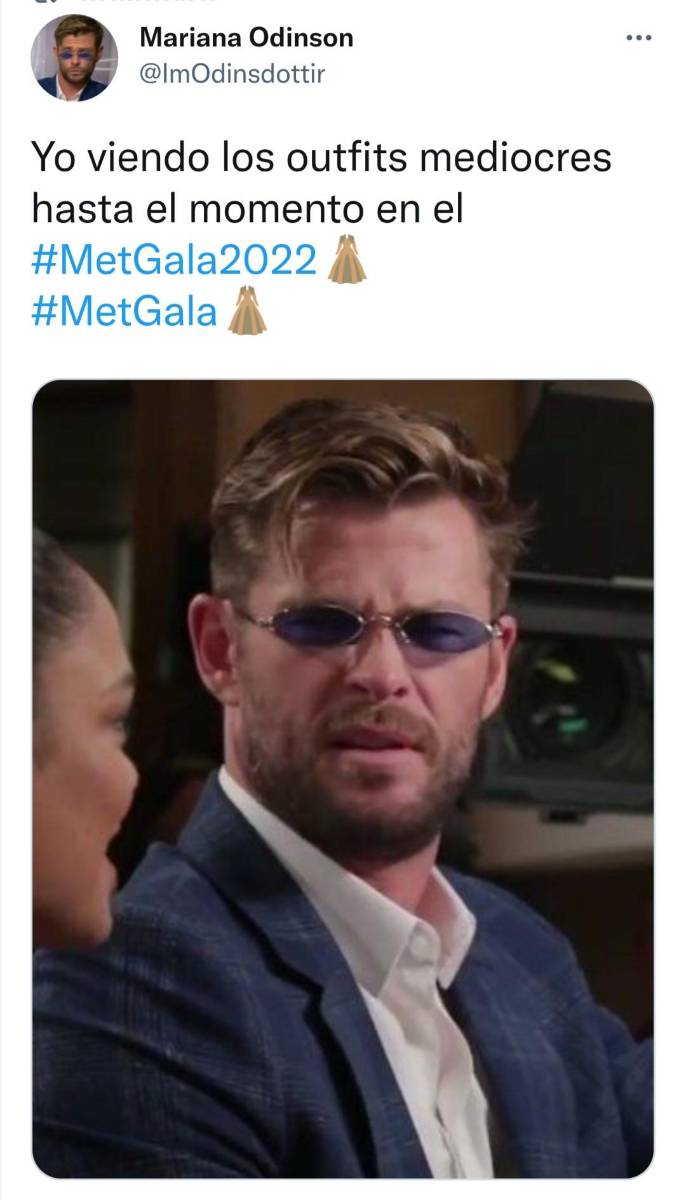
Task: Click the tweet line "hasta el momento en el"
Action: (x=247, y=209)
